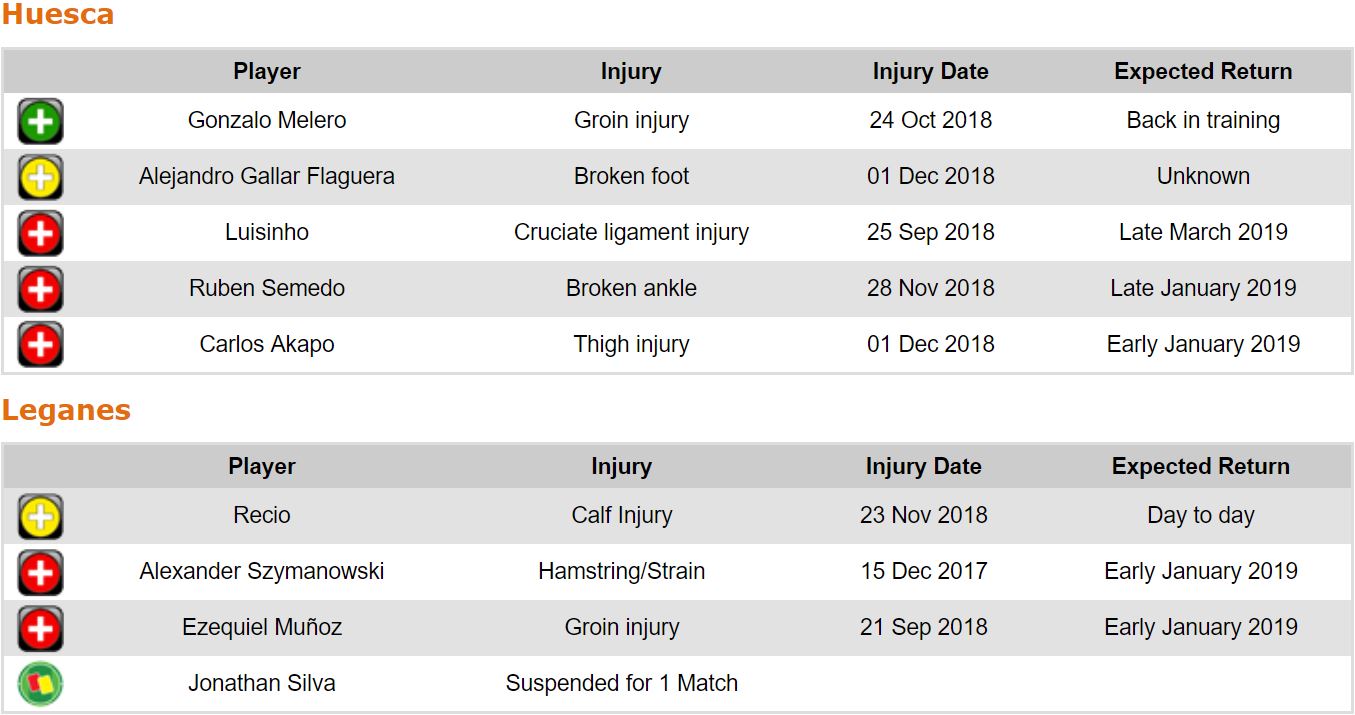Click yellow status icon beside Alejandro Gallar Flaguera
The height and width of the screenshot is (715, 1355).
(x=40, y=178)
